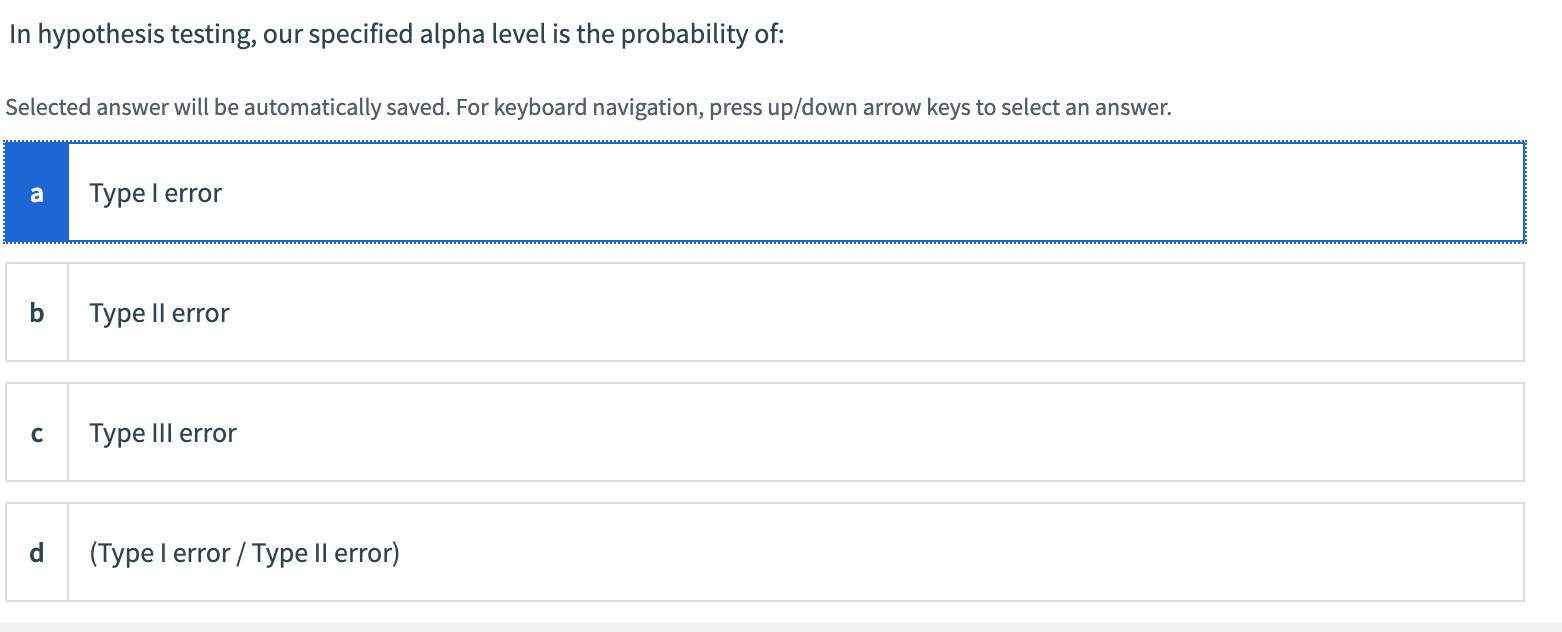Viewport: 1562px width, 632px height.
Task: Hit the letter 'd' badge
Action: click(x=37, y=552)
